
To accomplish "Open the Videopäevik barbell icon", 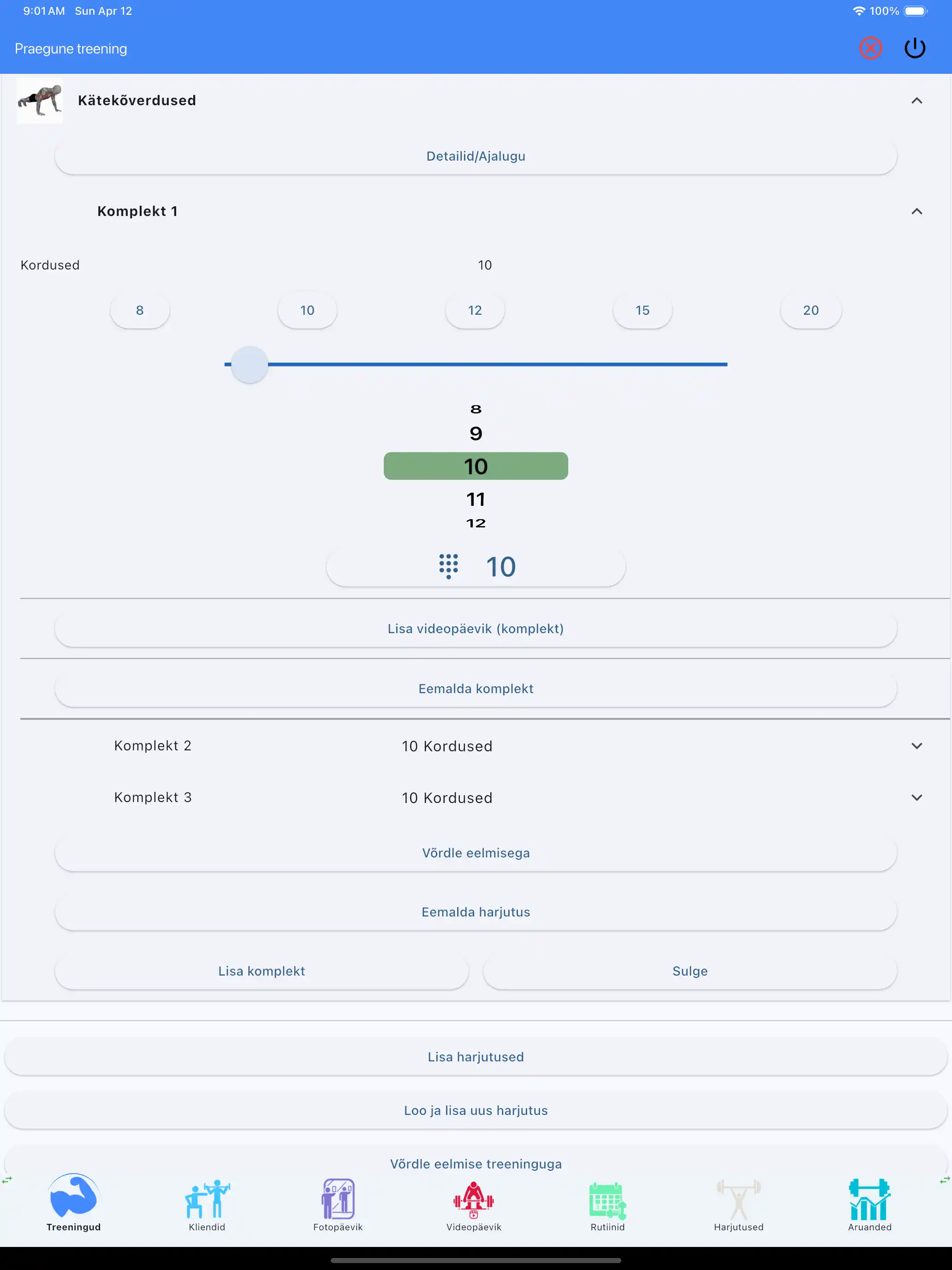I will coord(473,1200).
